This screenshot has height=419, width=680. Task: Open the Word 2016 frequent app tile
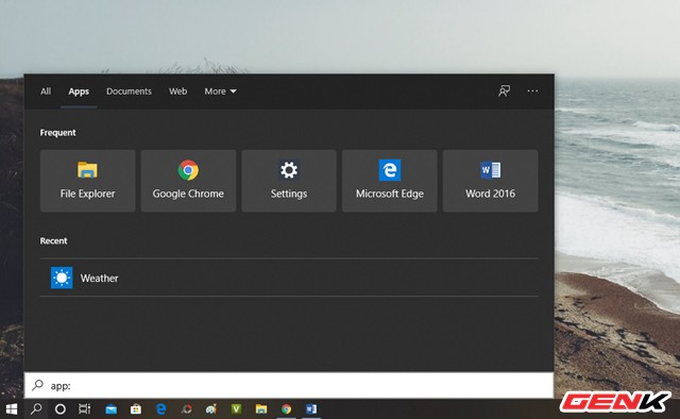pos(490,181)
